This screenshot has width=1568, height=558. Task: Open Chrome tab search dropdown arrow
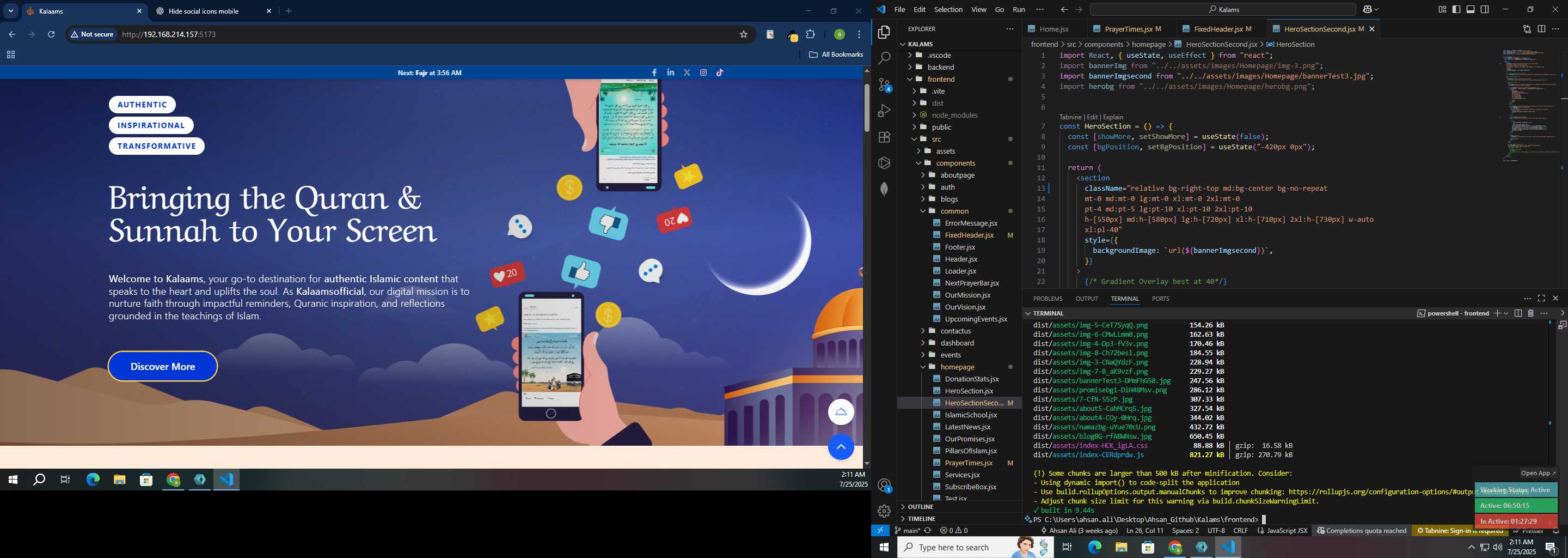11,11
